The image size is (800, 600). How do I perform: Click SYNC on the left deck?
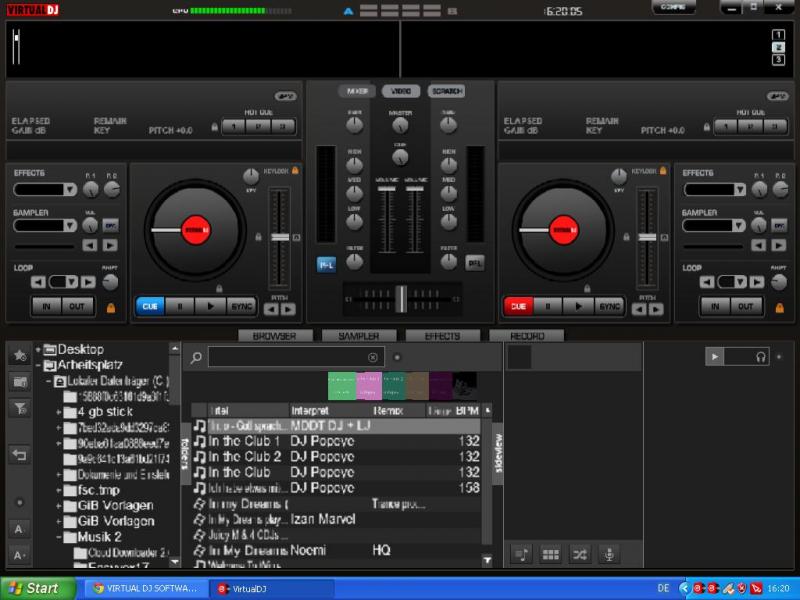coord(241,306)
